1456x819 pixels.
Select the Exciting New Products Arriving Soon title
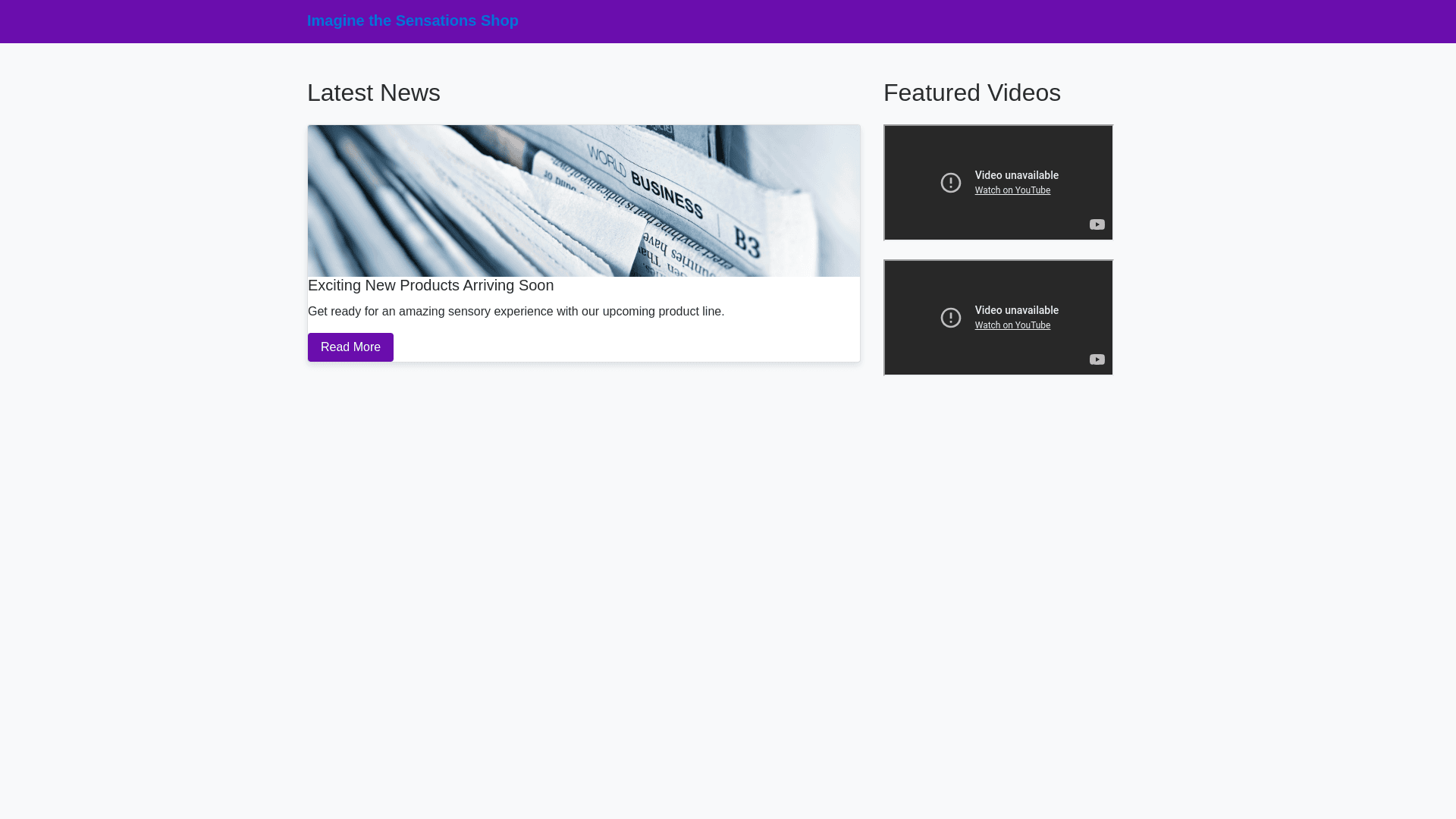click(x=430, y=285)
